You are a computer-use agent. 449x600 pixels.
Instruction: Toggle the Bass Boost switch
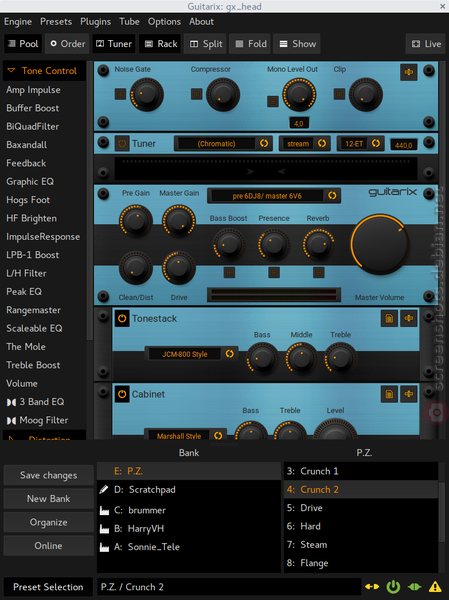pos(229,272)
